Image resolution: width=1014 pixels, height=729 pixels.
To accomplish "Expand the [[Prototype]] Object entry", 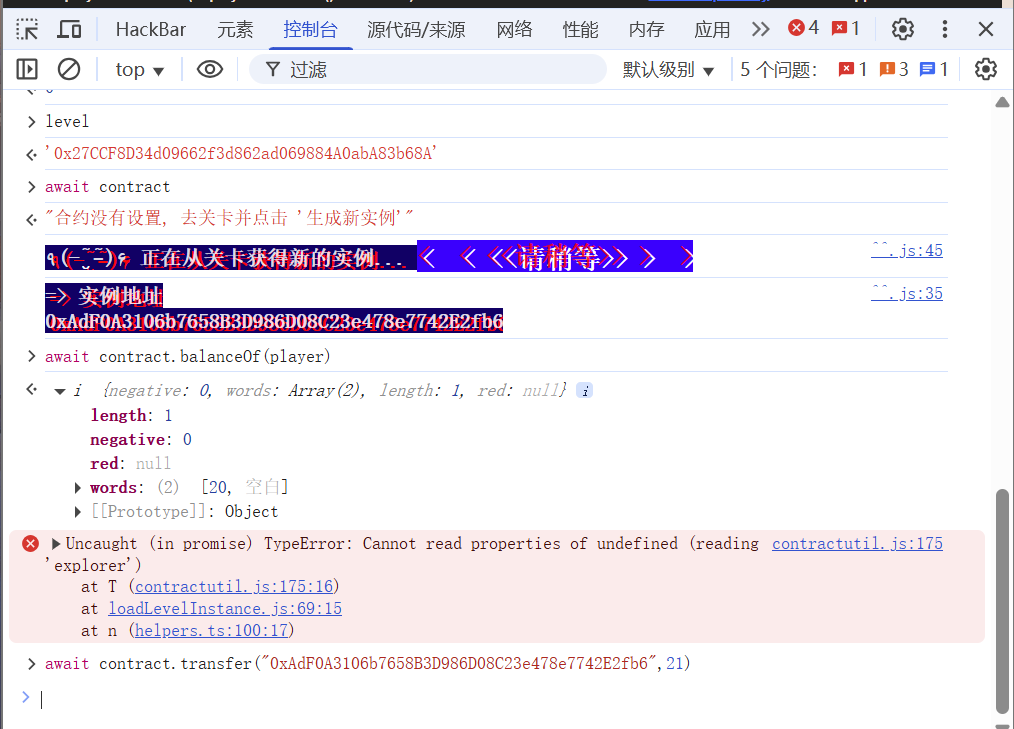I will point(78,512).
